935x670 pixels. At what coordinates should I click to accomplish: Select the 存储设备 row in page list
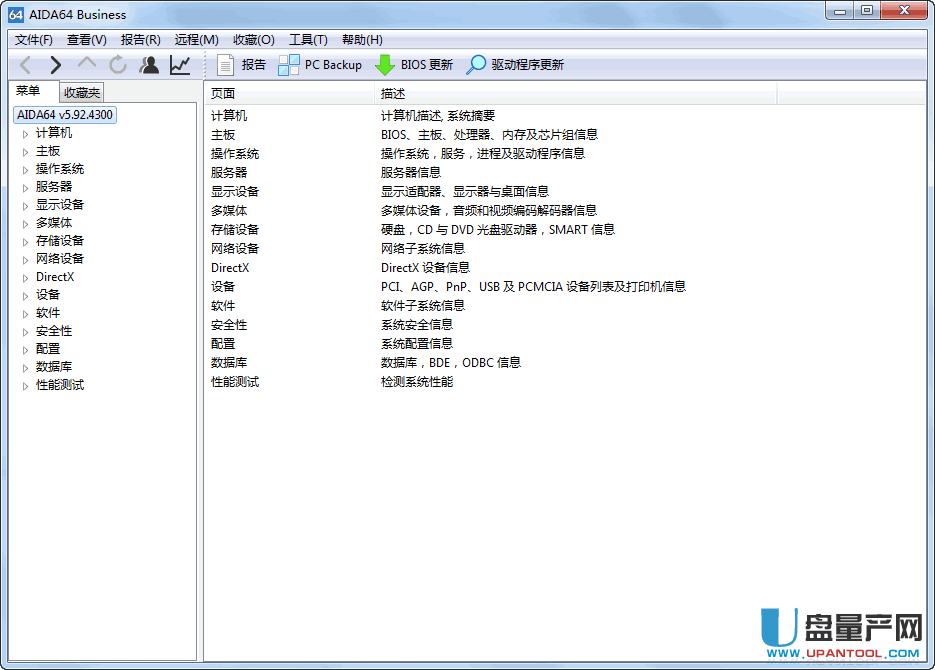point(235,230)
